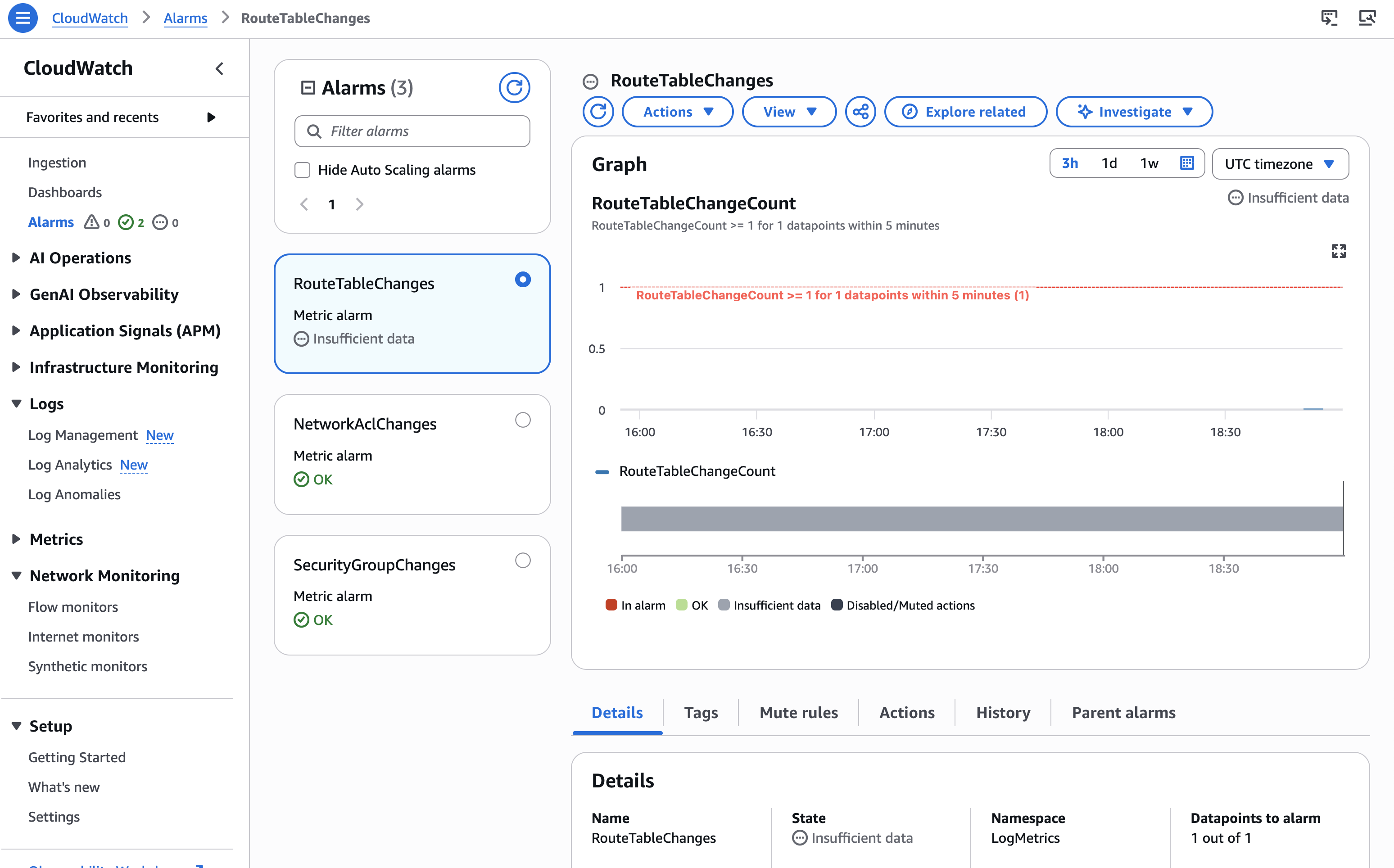Expand the Metrics section
Viewport: 1394px width, 868px height.
[x=16, y=539]
